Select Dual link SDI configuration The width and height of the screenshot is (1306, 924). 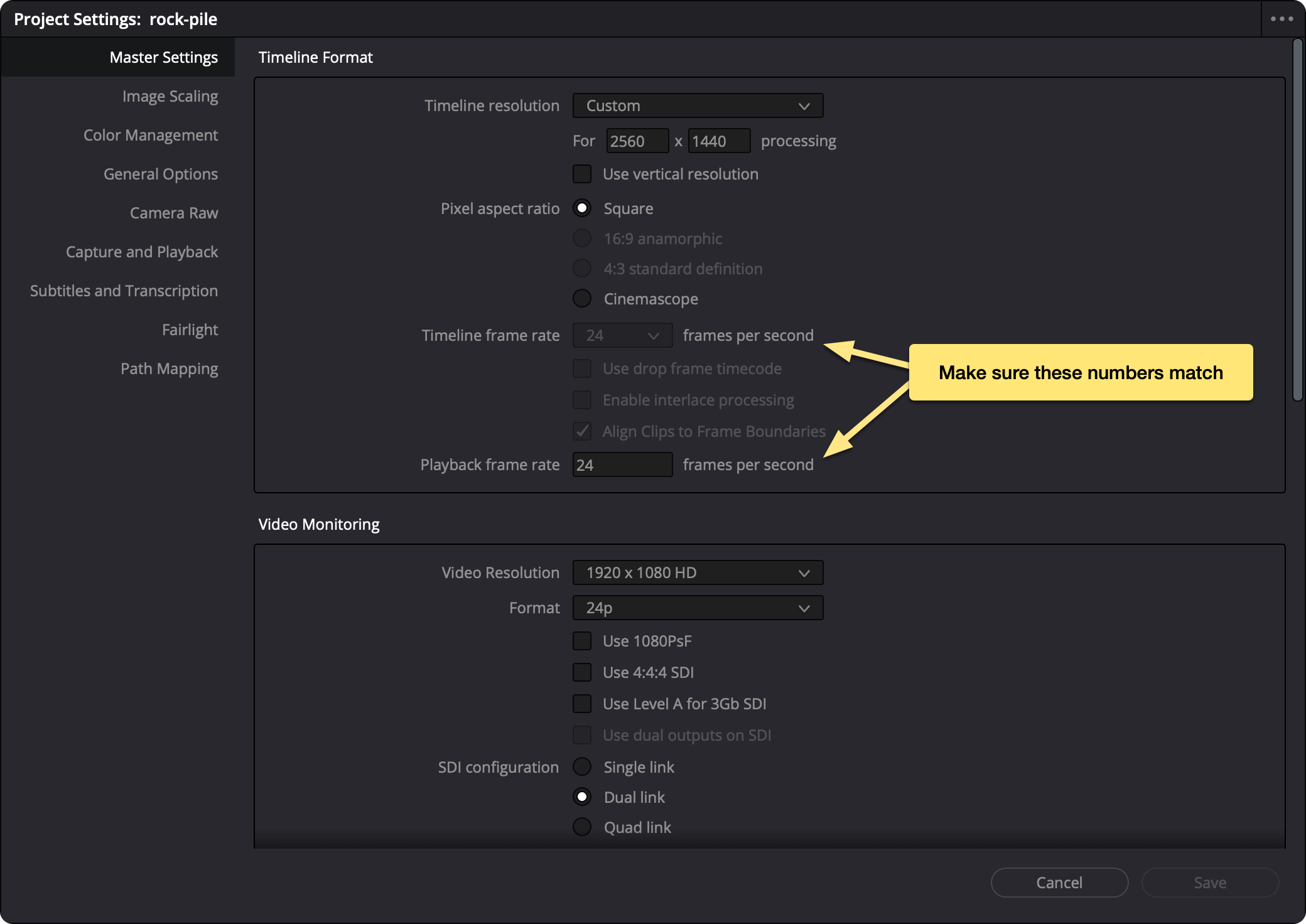[x=582, y=797]
